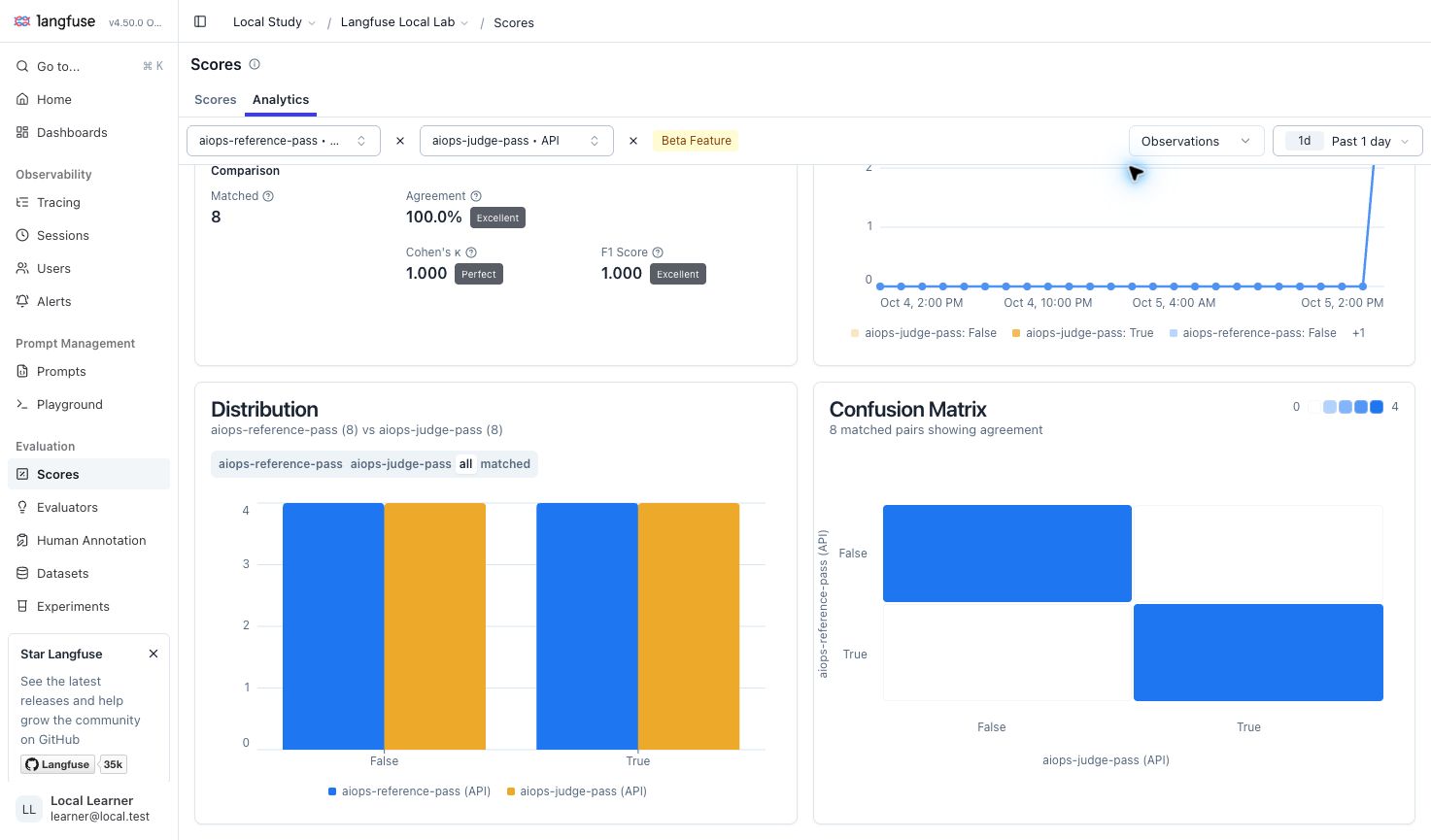Clear the aiops-reference-pass score selection
Viewport: 1431px width, 840px height.
coord(400,141)
